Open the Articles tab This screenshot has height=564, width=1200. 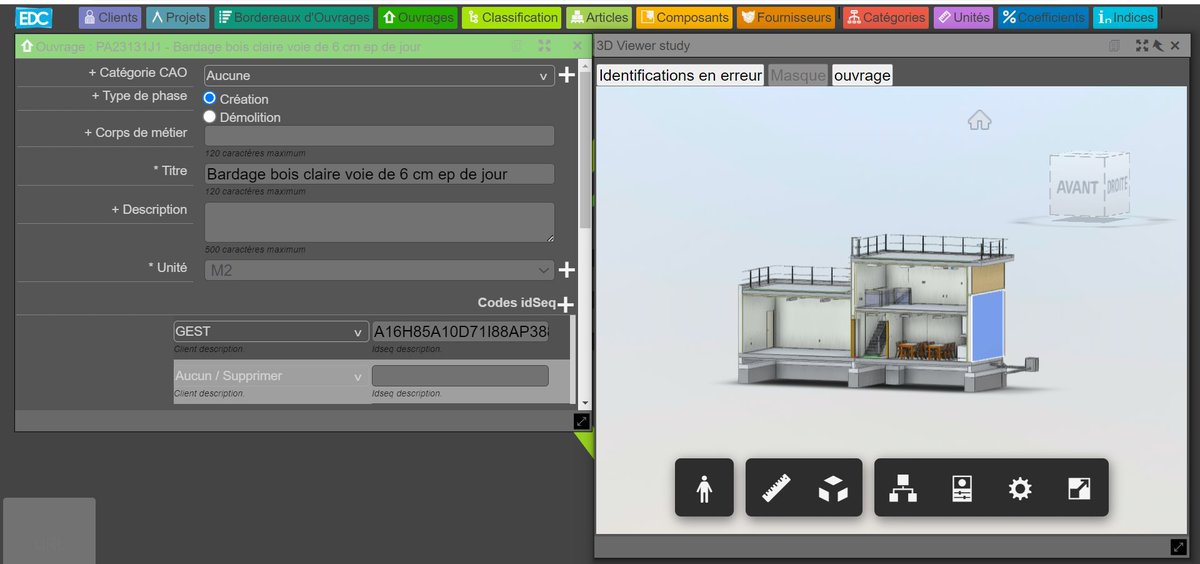coord(598,17)
